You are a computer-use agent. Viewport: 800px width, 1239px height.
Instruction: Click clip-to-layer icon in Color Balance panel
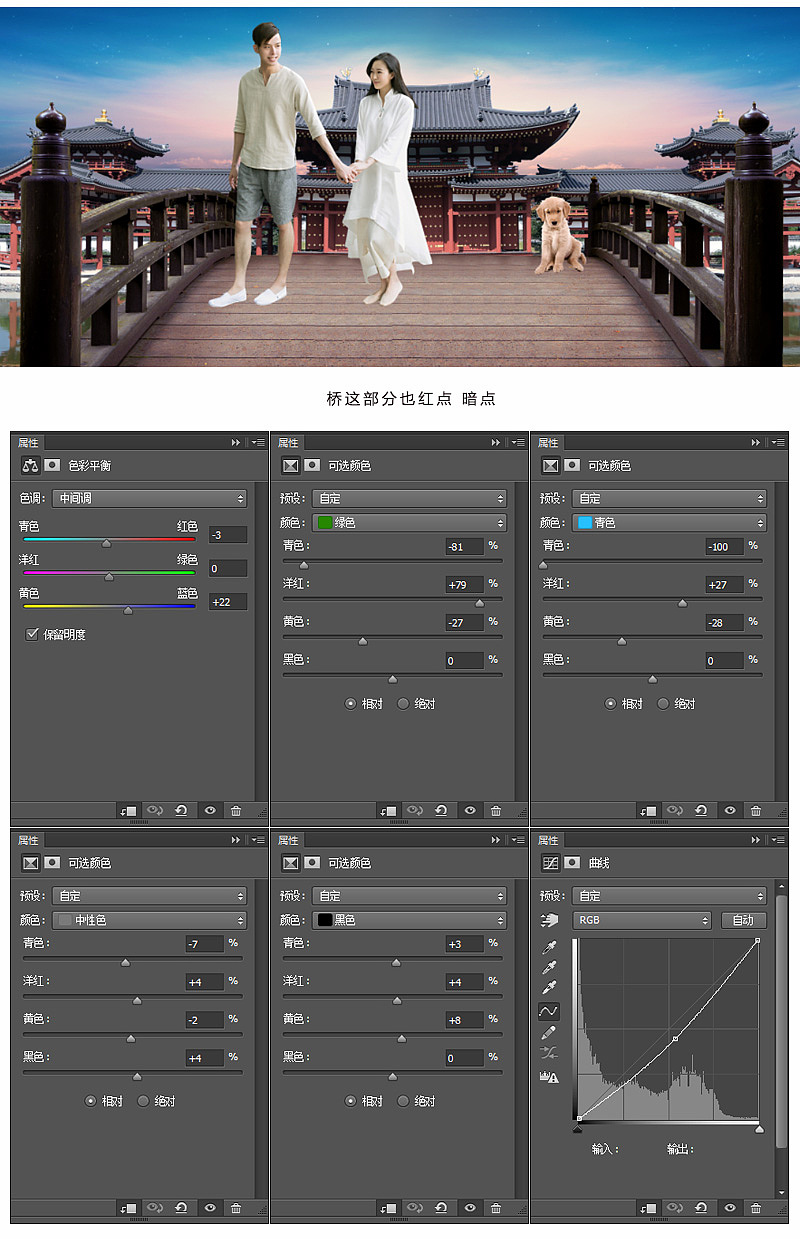coord(128,811)
